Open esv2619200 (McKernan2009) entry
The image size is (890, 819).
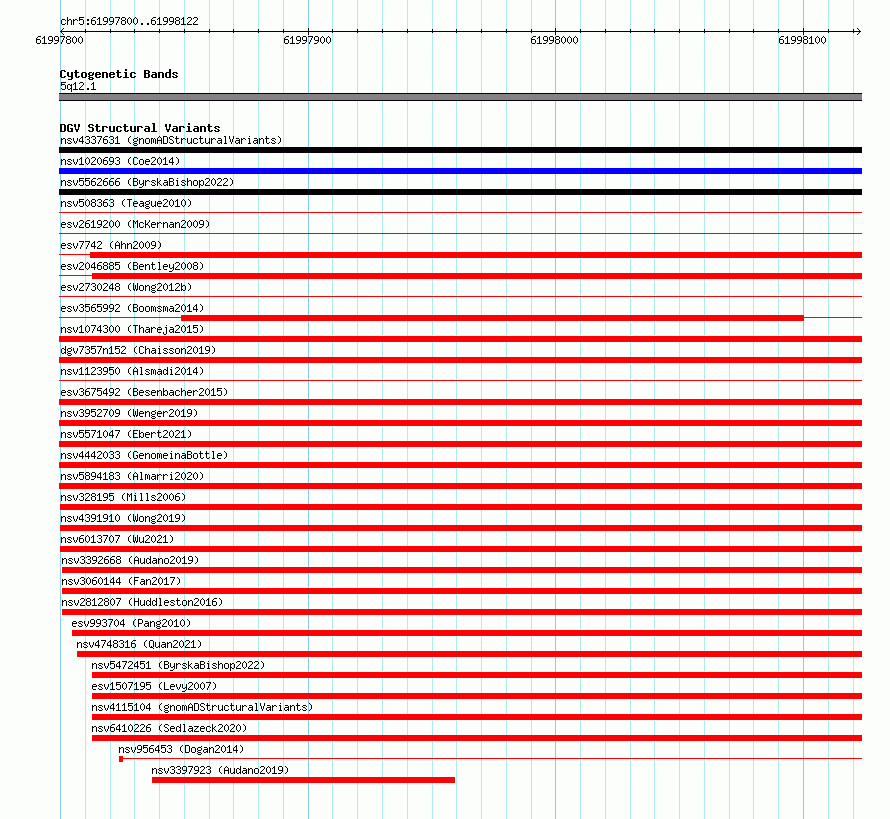click(x=135, y=224)
